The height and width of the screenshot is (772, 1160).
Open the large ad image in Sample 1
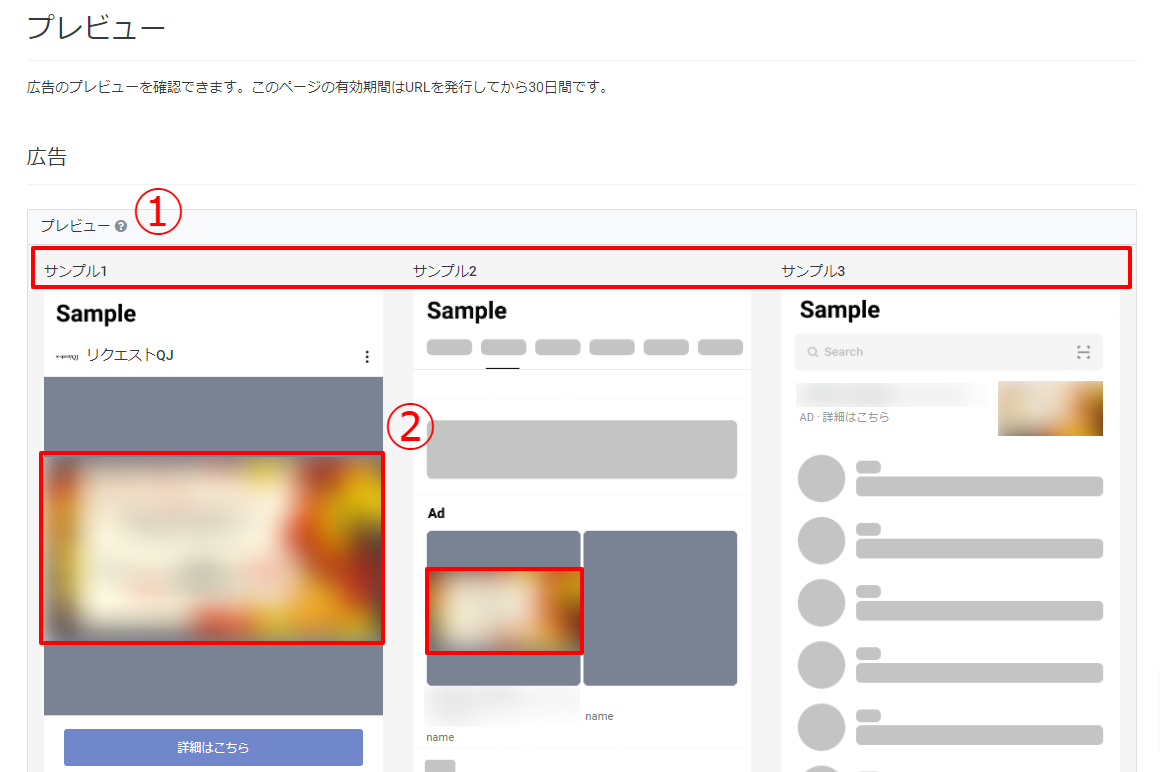pos(212,547)
